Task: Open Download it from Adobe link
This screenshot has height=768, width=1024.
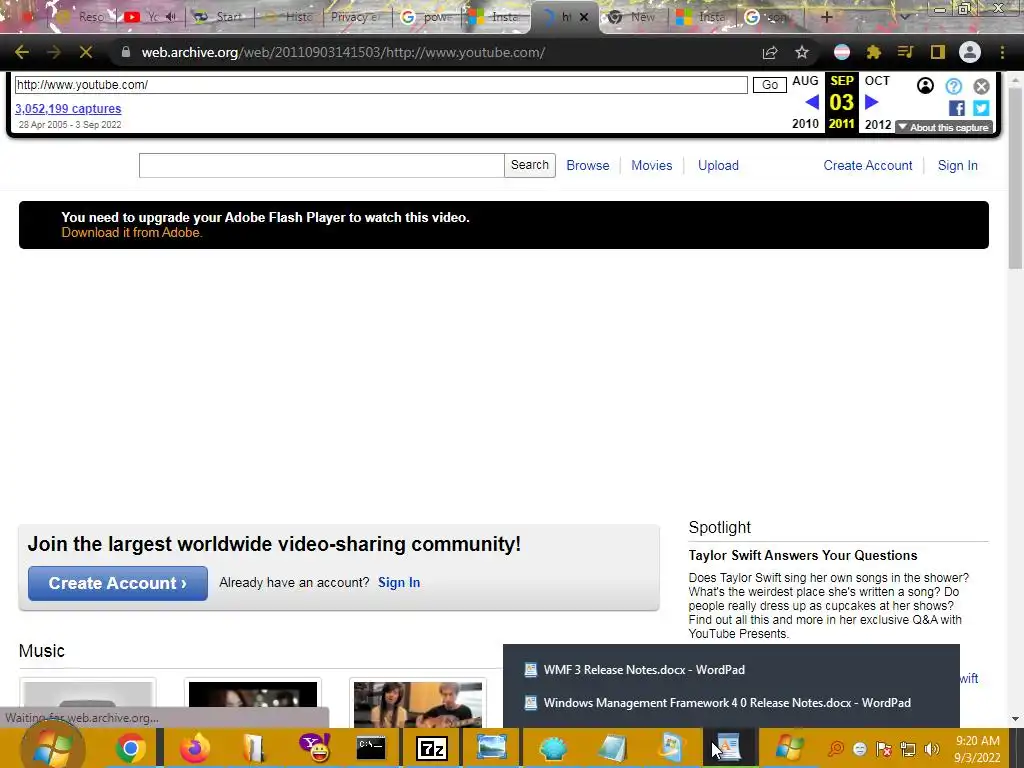Action: click(132, 233)
